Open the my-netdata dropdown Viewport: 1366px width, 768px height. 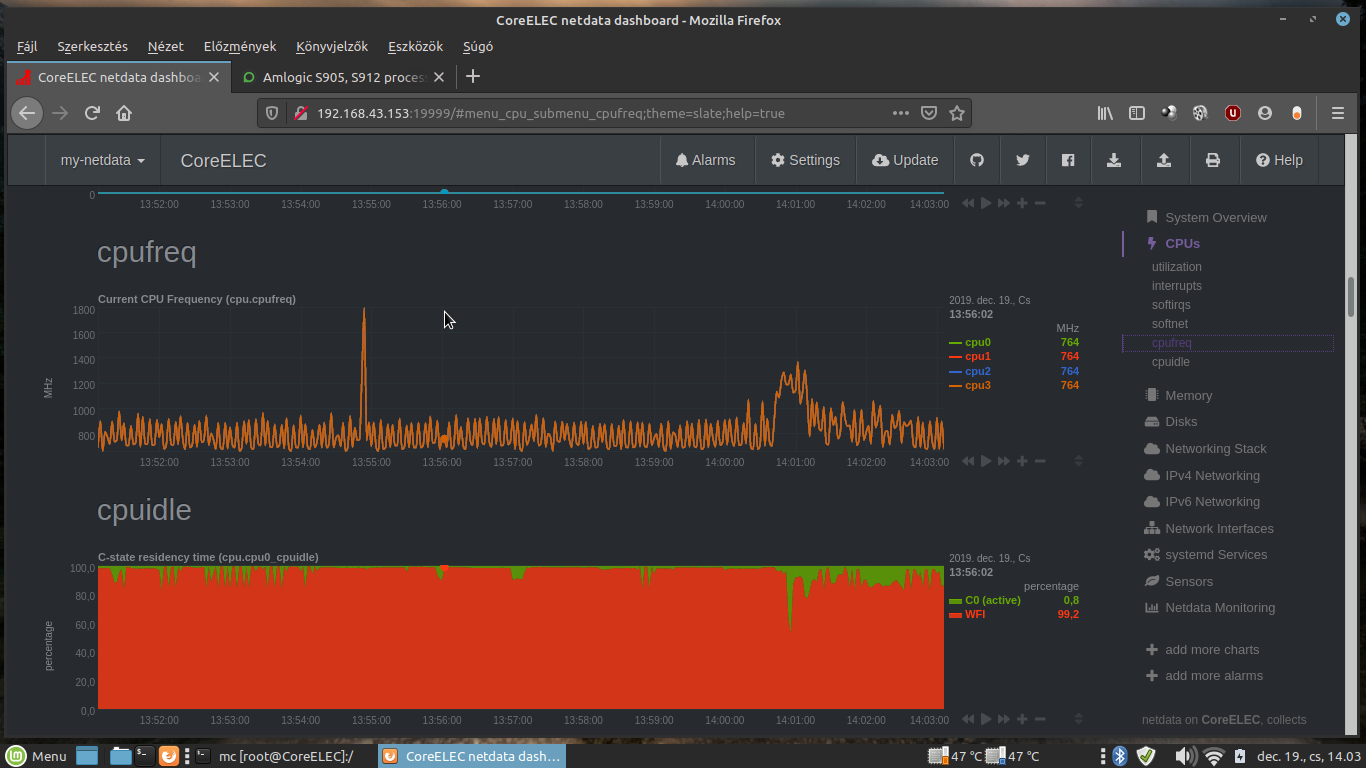click(x=102, y=160)
